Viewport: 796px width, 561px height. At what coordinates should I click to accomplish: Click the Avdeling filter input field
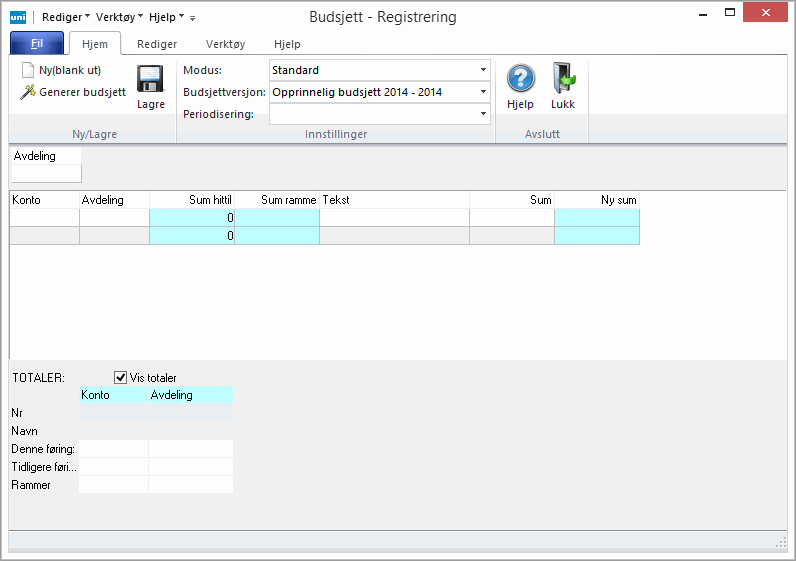[46, 174]
